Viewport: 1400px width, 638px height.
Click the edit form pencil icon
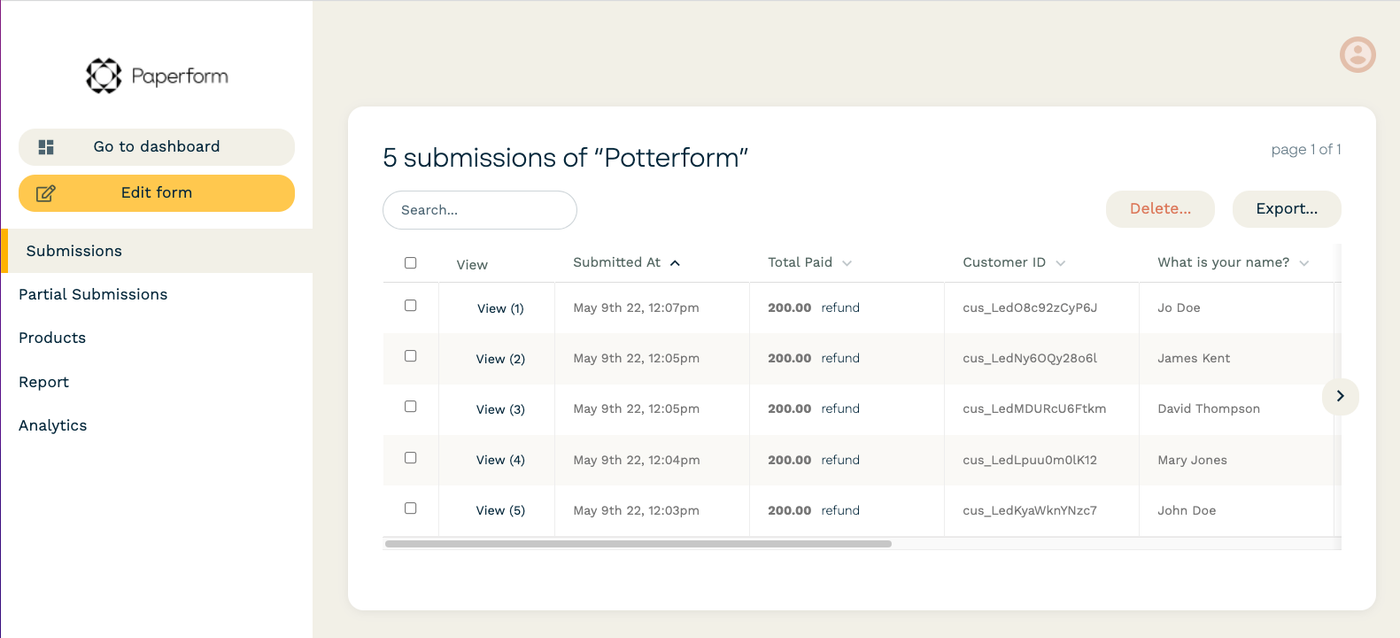click(46, 193)
